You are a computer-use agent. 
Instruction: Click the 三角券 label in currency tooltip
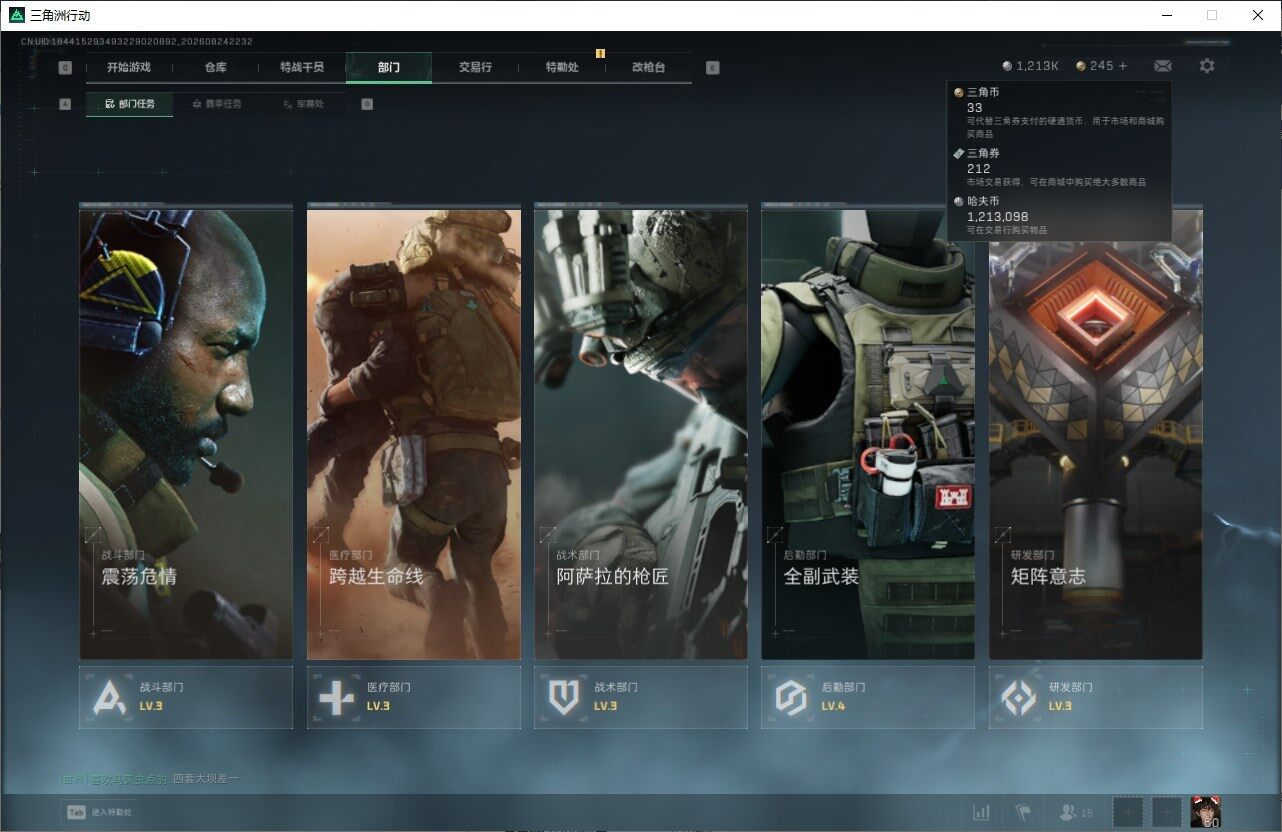tap(983, 153)
